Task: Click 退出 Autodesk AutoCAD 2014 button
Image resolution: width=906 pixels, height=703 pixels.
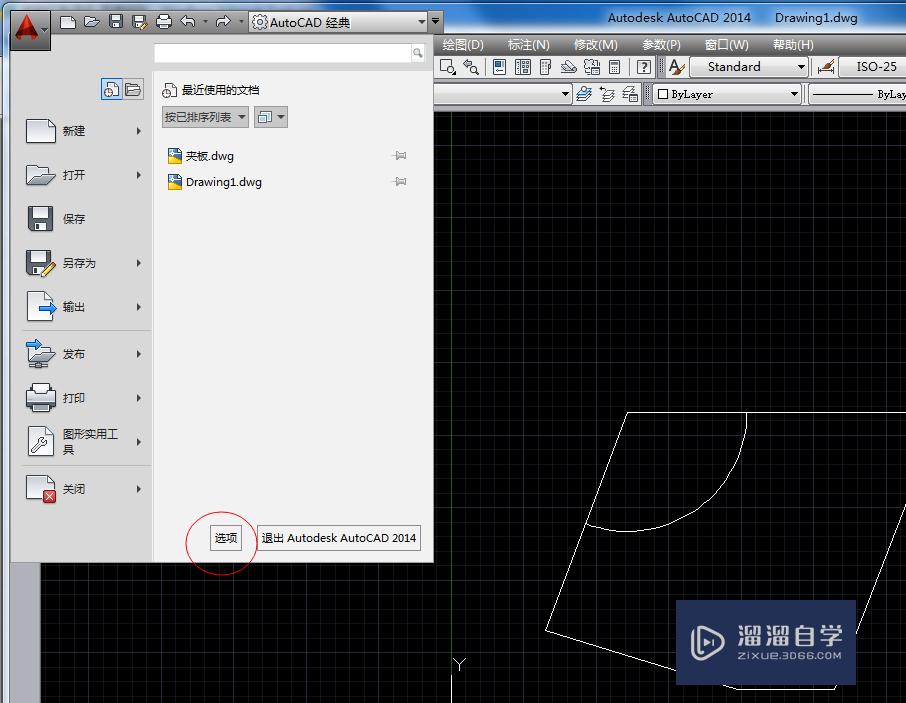Action: coord(339,538)
